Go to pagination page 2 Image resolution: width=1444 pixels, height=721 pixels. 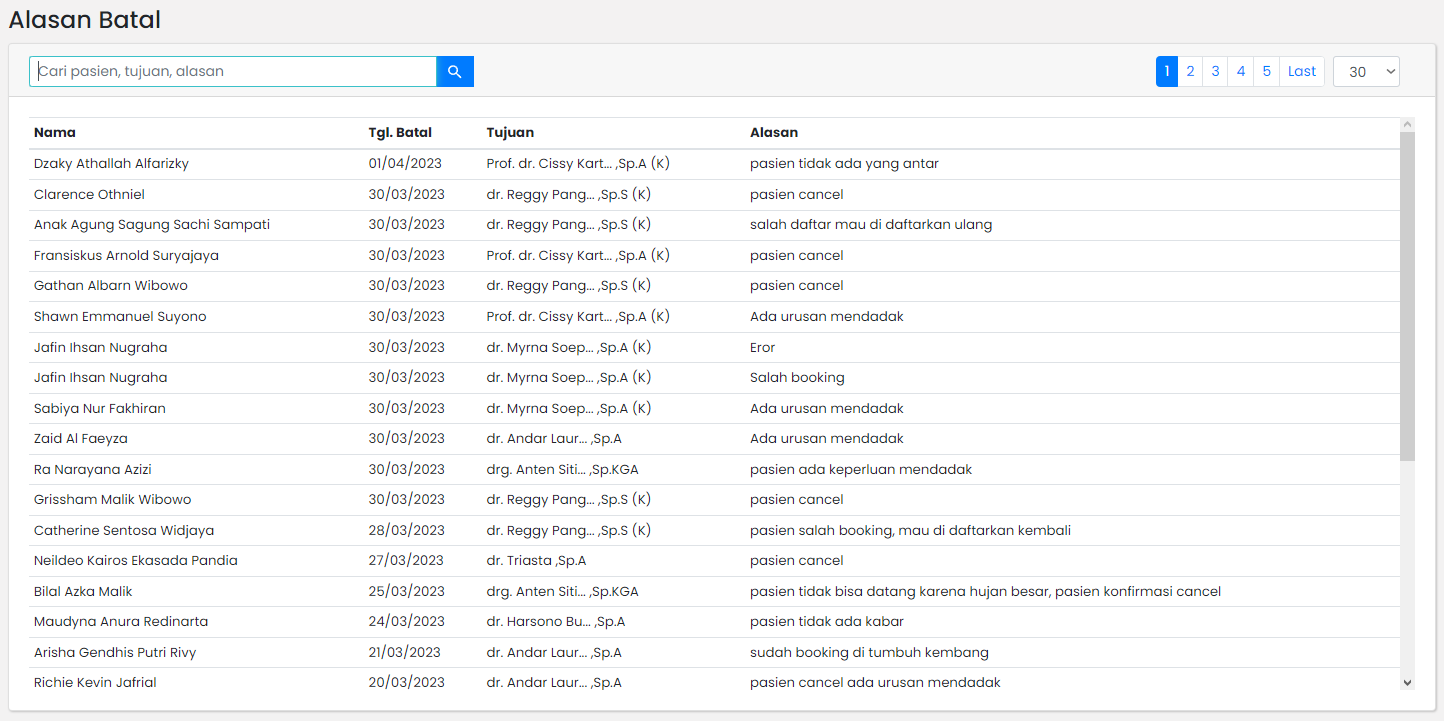click(x=1190, y=71)
